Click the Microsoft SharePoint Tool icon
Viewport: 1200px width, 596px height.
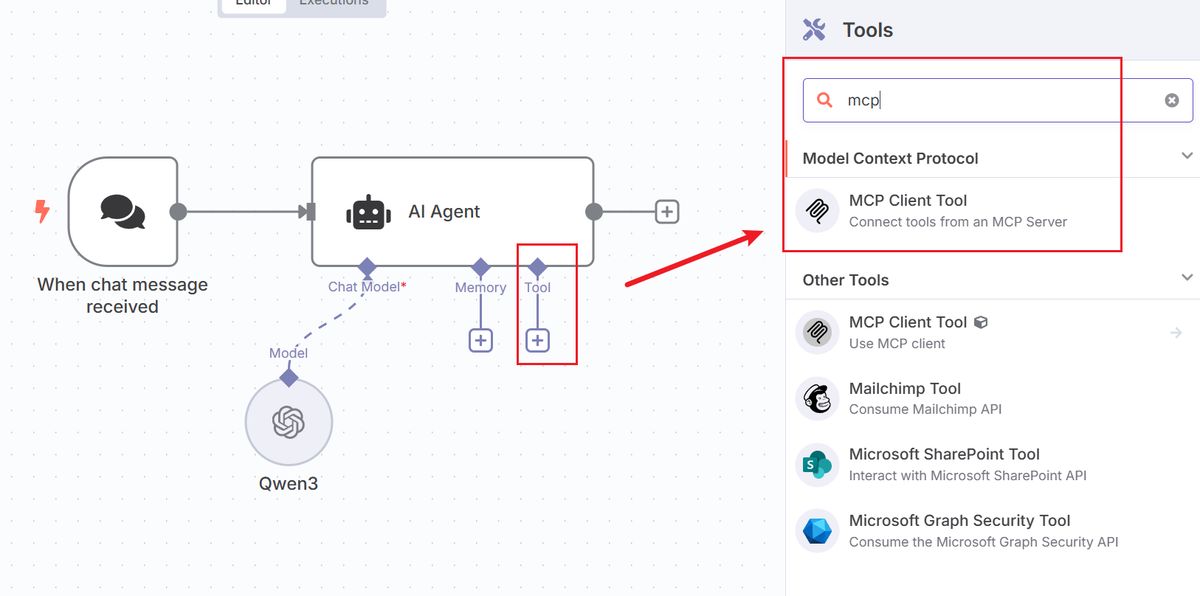(817, 464)
